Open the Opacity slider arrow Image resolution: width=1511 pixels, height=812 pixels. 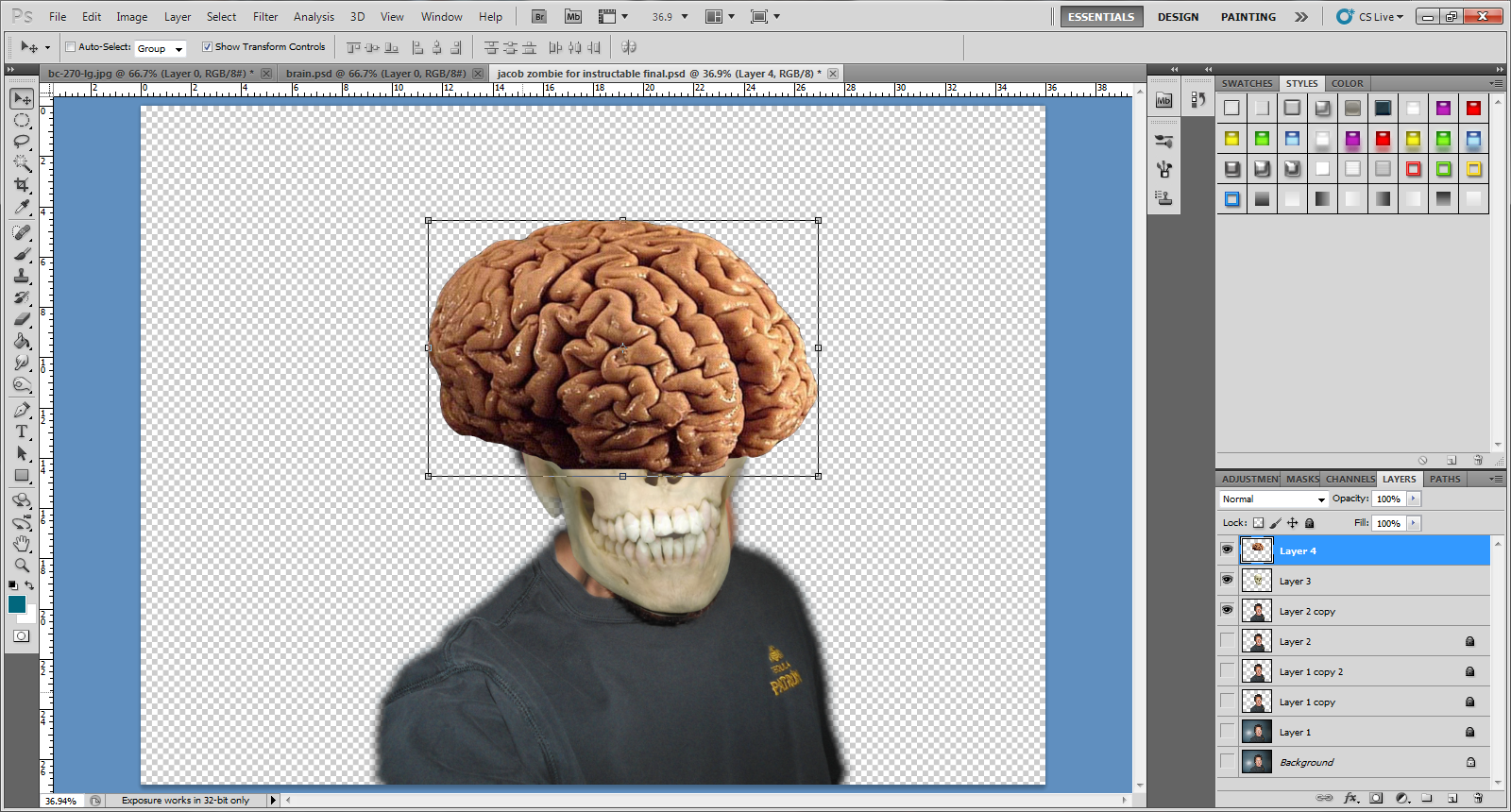(x=1414, y=499)
